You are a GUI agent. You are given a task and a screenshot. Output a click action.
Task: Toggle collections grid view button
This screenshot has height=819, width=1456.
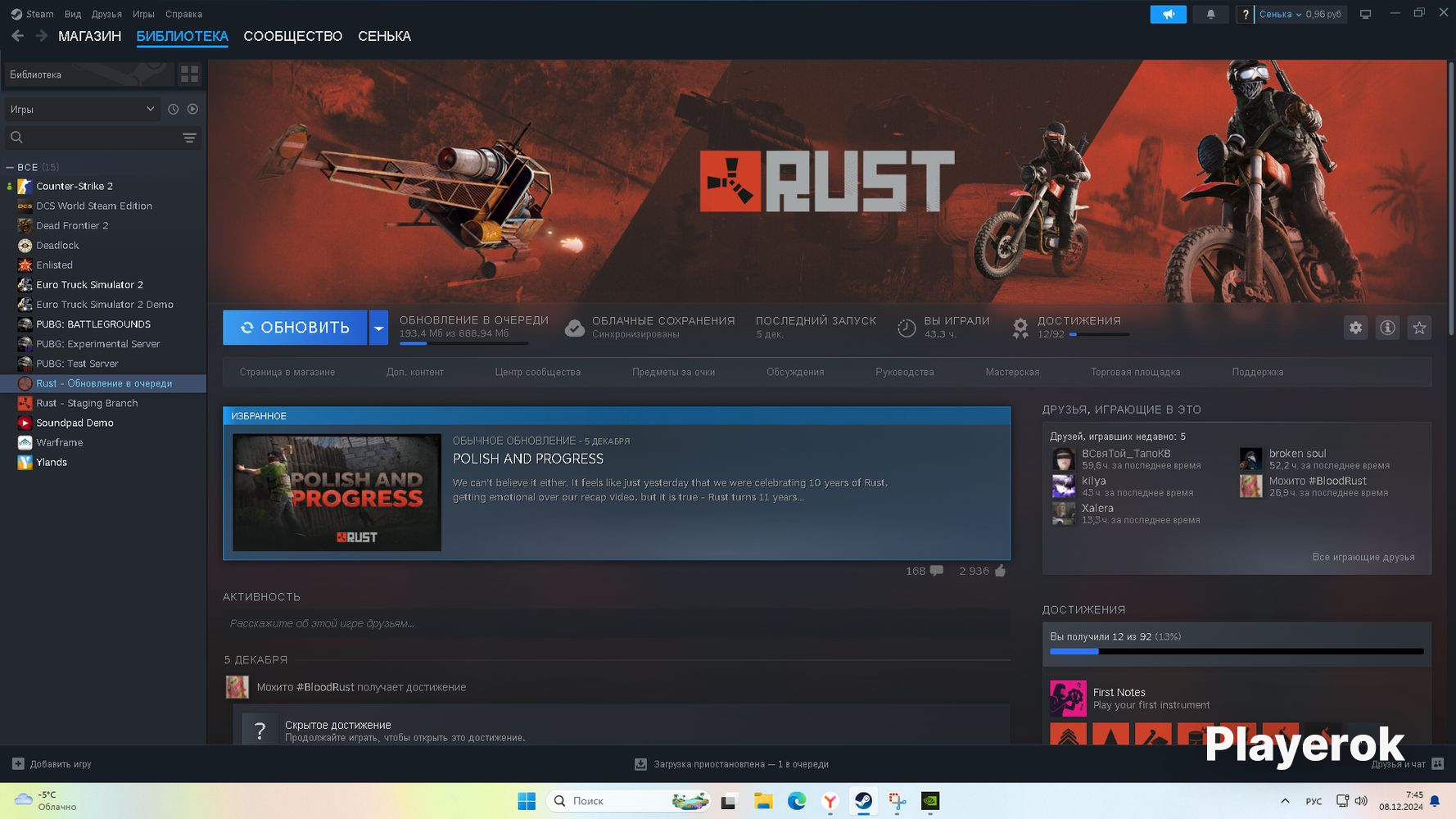click(x=189, y=75)
